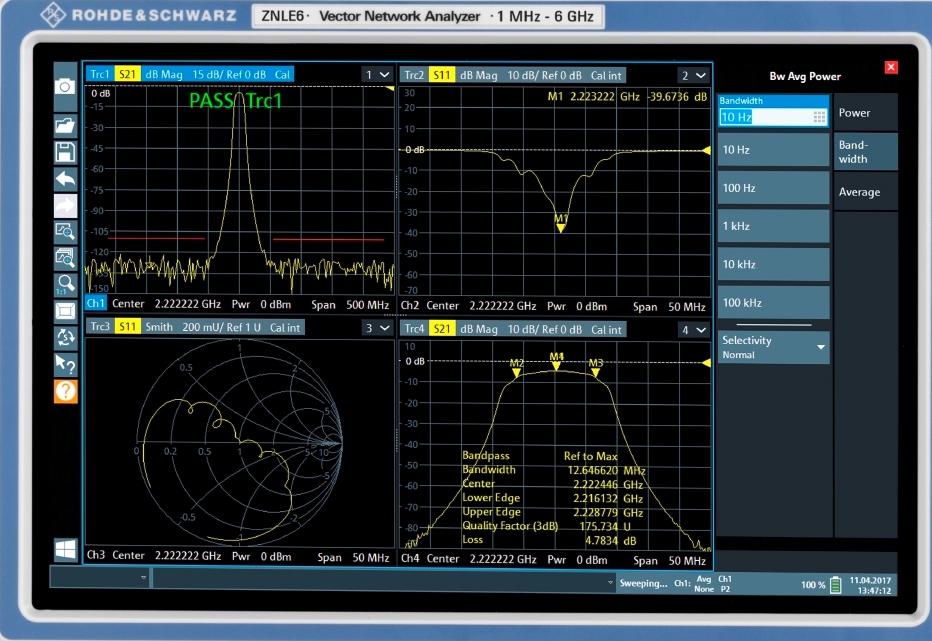Switch to the Average tab
The image size is (932, 641).
[x=865, y=192]
